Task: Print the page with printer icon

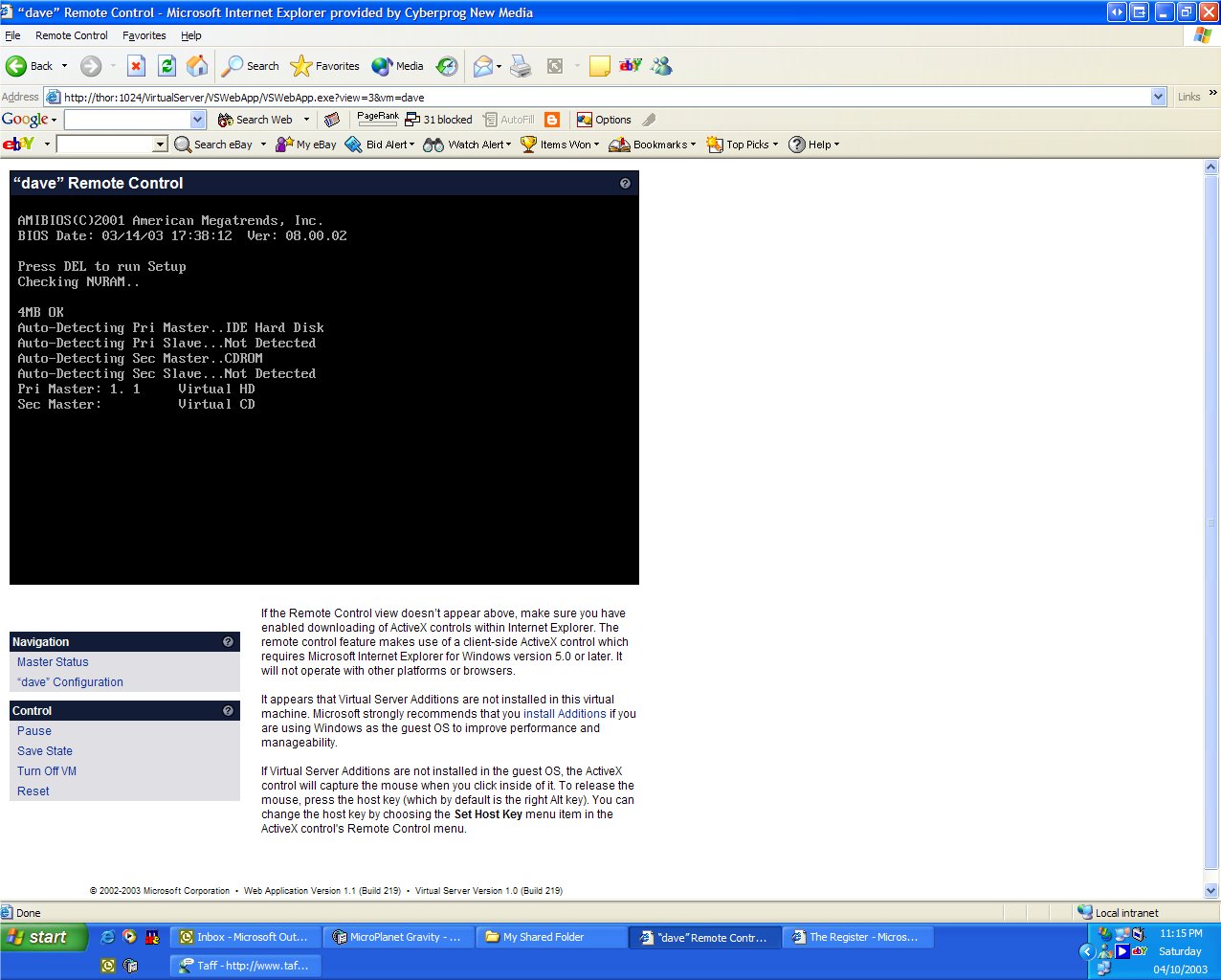Action: [x=521, y=66]
